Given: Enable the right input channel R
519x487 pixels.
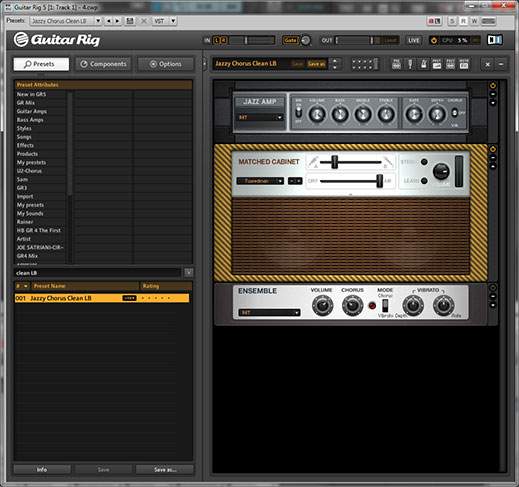Looking at the screenshot, I should tap(224, 40).
